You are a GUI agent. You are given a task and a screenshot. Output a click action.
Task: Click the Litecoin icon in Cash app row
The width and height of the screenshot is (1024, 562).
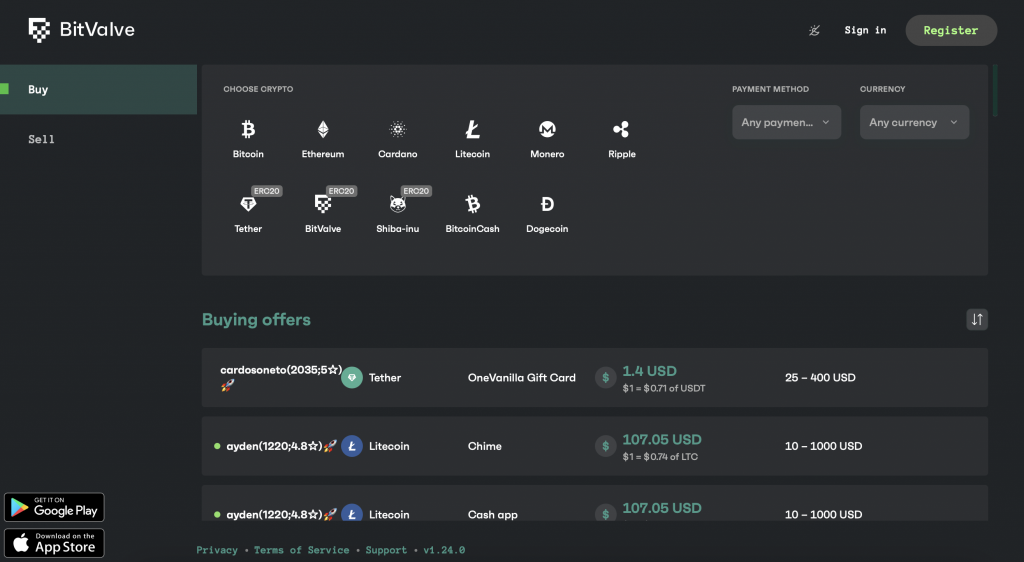[352, 513]
